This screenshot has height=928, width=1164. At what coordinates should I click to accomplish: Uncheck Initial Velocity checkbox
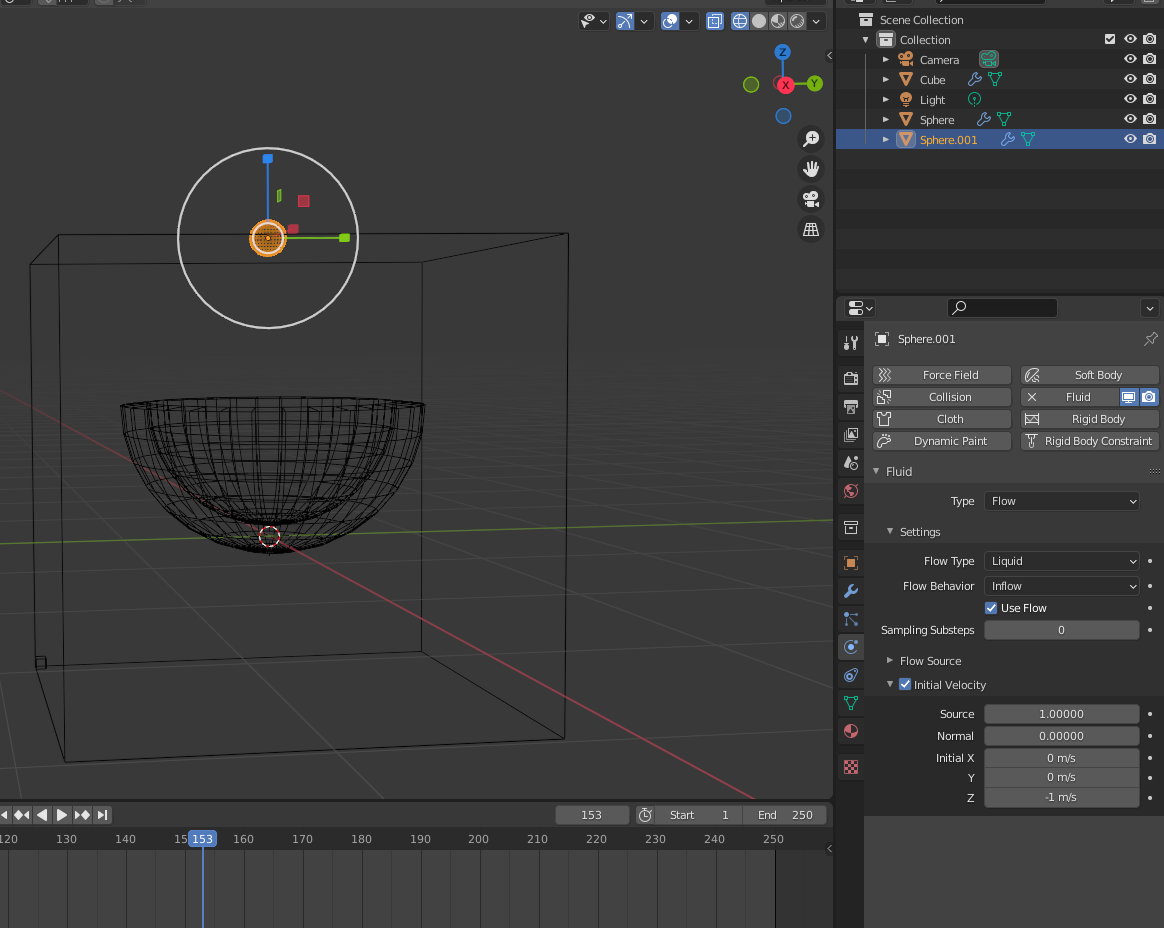[x=904, y=684]
